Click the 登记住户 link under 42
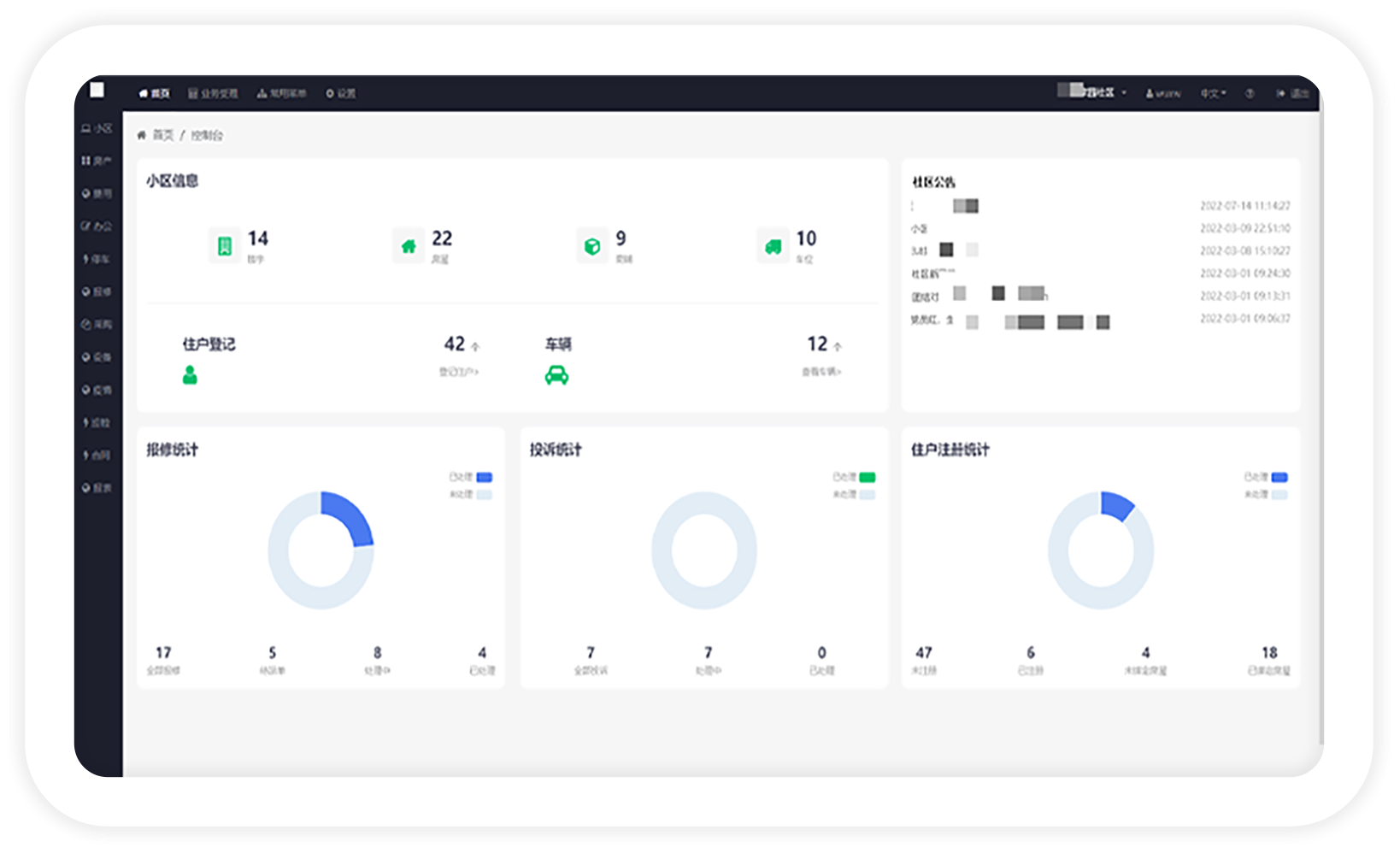The width and height of the screenshot is (1400, 853). [459, 372]
